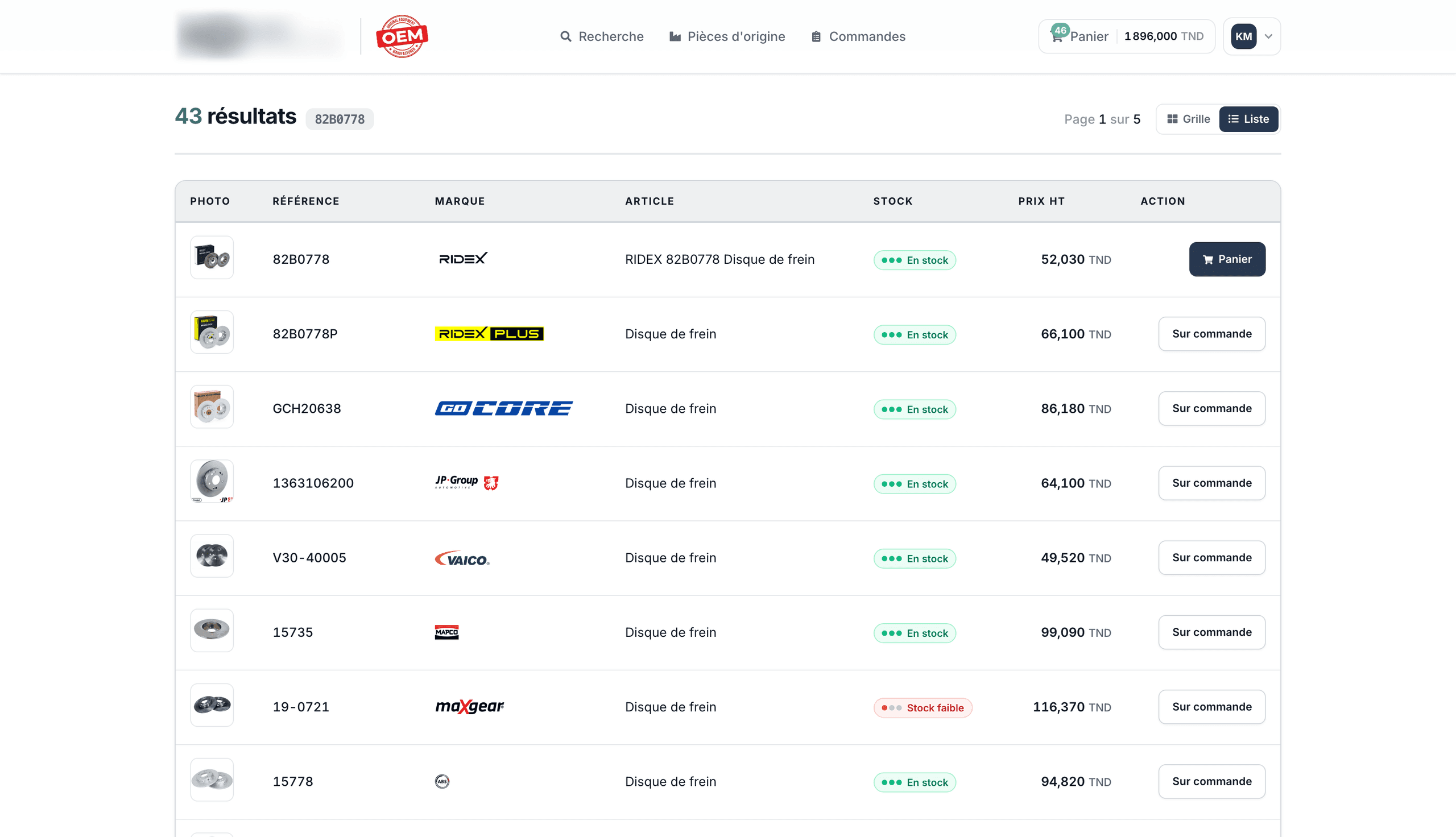Add RIDEX 82B0778 to Panier
Image resolution: width=1456 pixels, height=837 pixels.
pos(1227,259)
